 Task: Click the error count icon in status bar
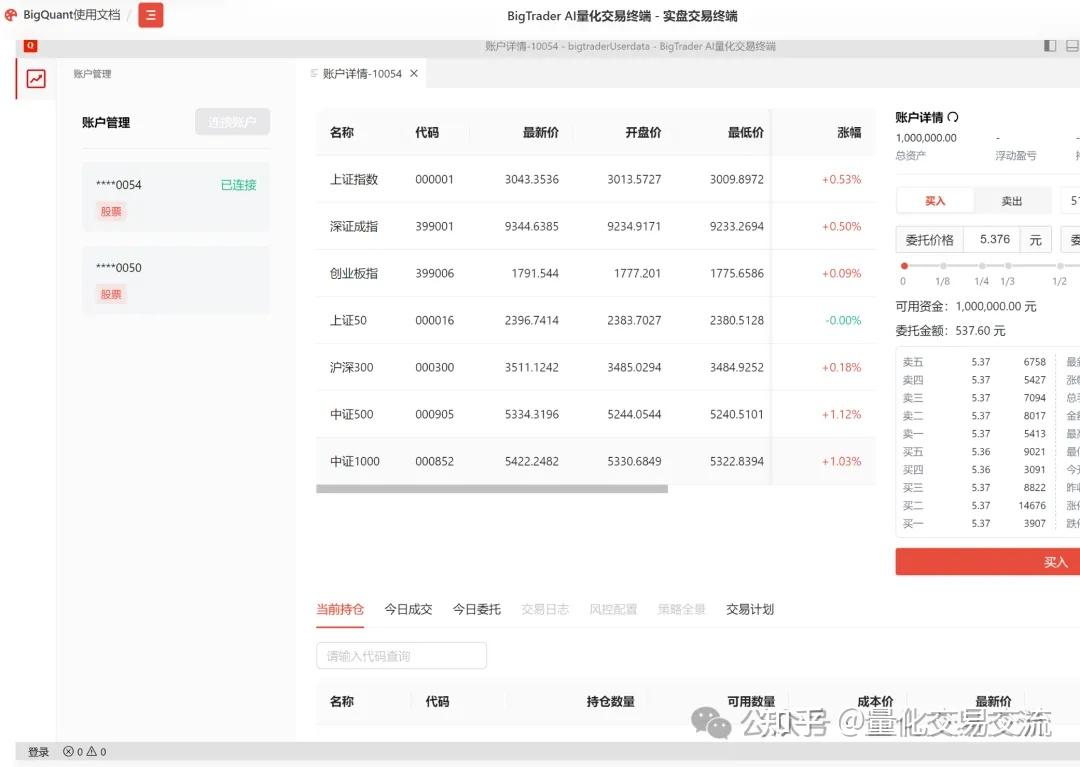point(69,751)
